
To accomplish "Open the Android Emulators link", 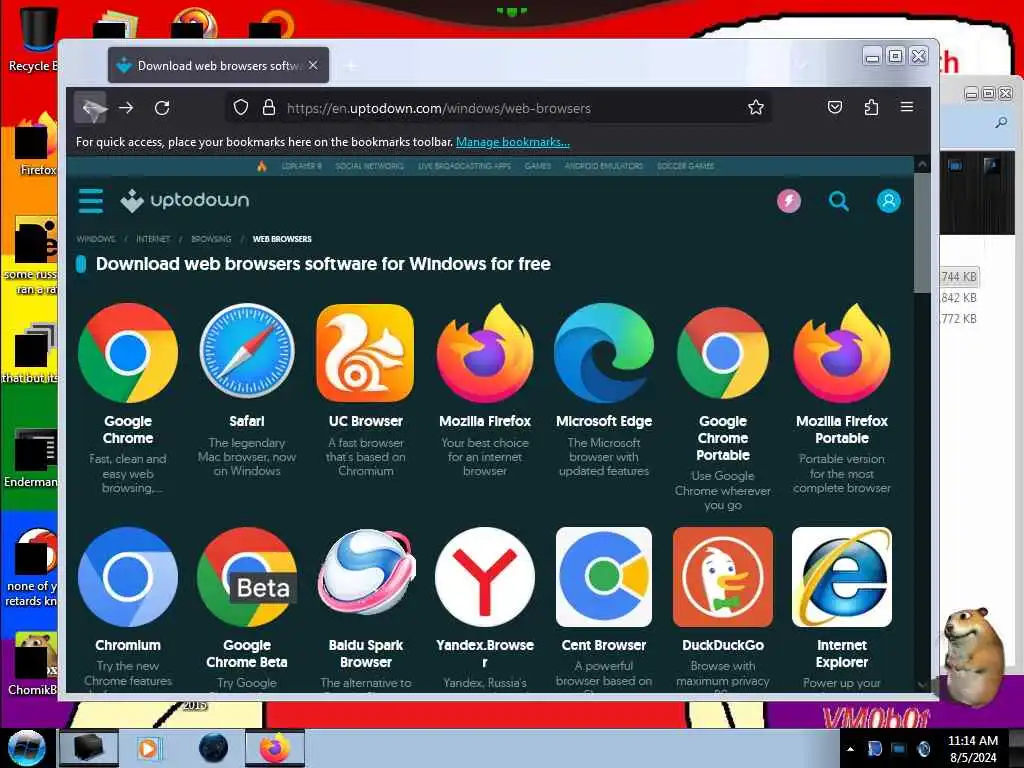I will [603, 166].
